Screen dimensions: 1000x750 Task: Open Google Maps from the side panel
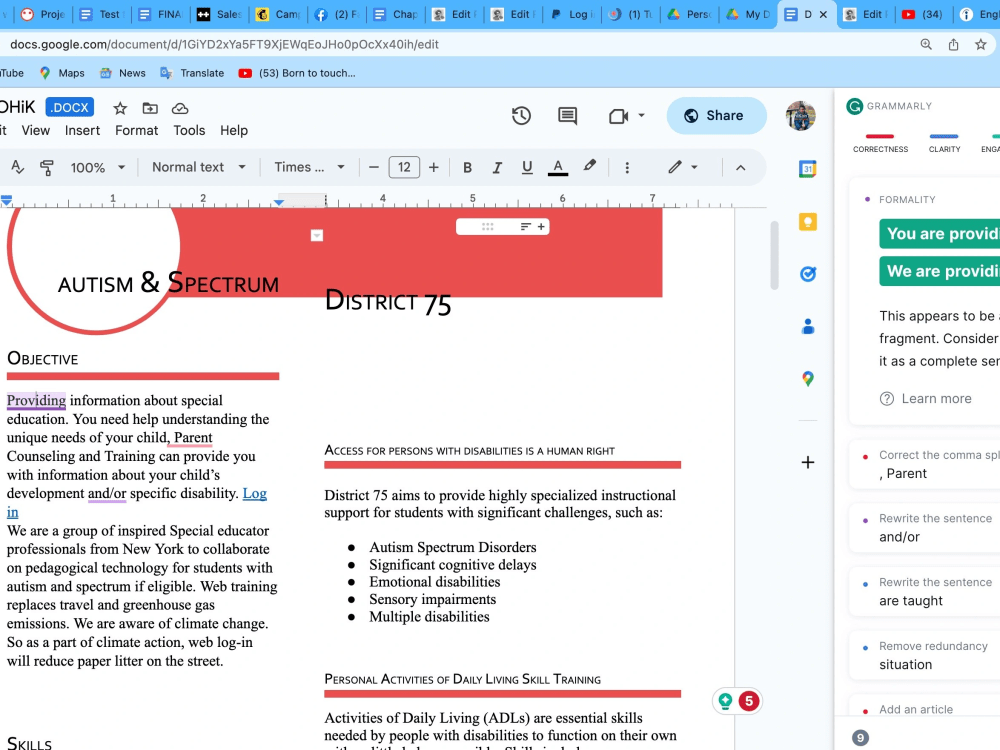[x=808, y=378]
